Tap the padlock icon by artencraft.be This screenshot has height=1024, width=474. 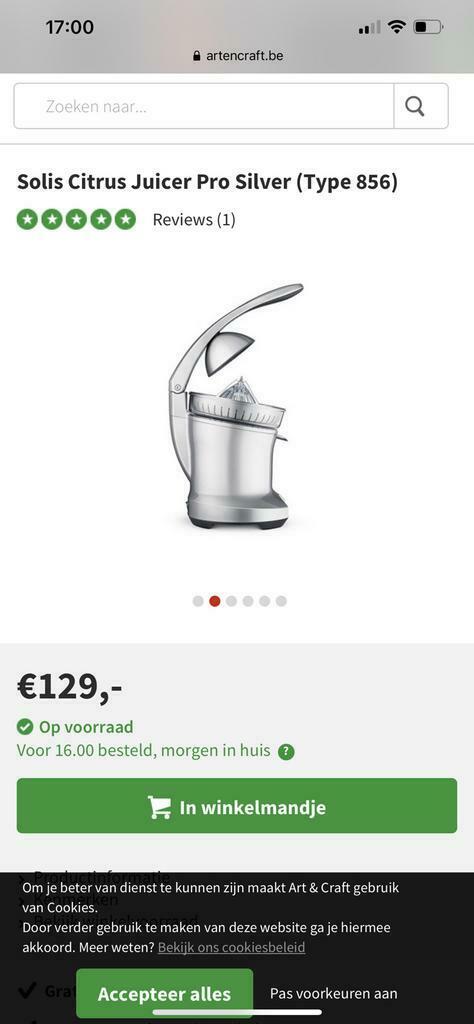click(197, 56)
